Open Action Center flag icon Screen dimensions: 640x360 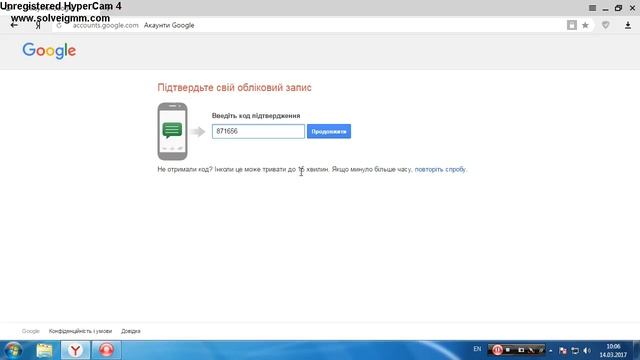pyautogui.click(x=563, y=351)
